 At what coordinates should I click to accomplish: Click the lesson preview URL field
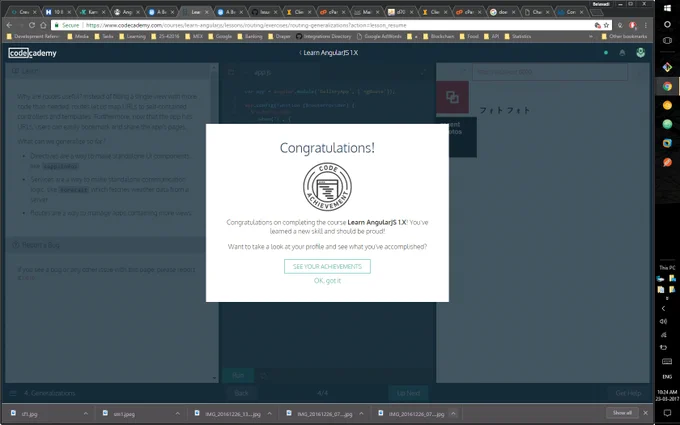pyautogui.click(x=549, y=72)
